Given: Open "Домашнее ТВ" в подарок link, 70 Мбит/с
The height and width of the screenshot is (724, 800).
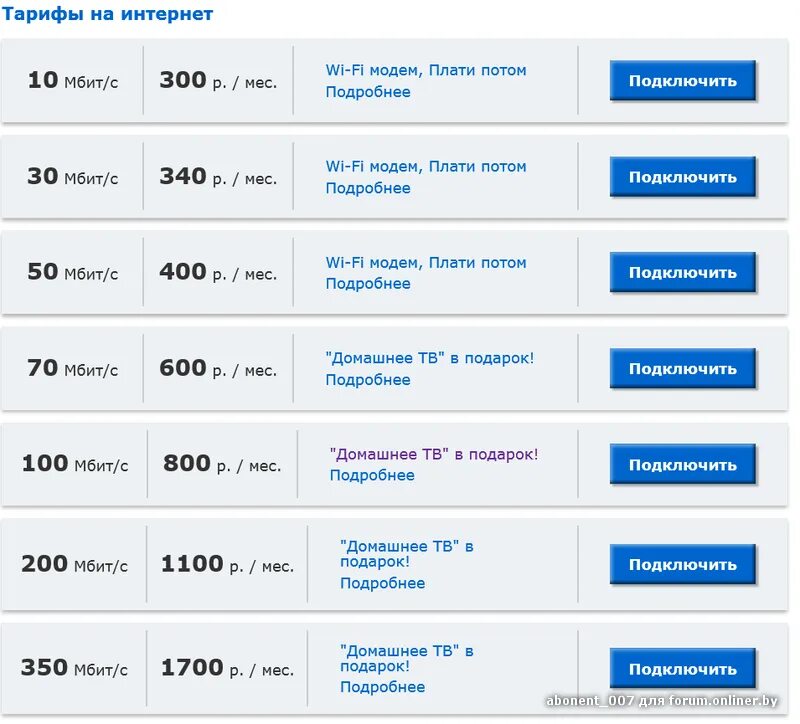Looking at the screenshot, I should pyautogui.click(x=430, y=358).
